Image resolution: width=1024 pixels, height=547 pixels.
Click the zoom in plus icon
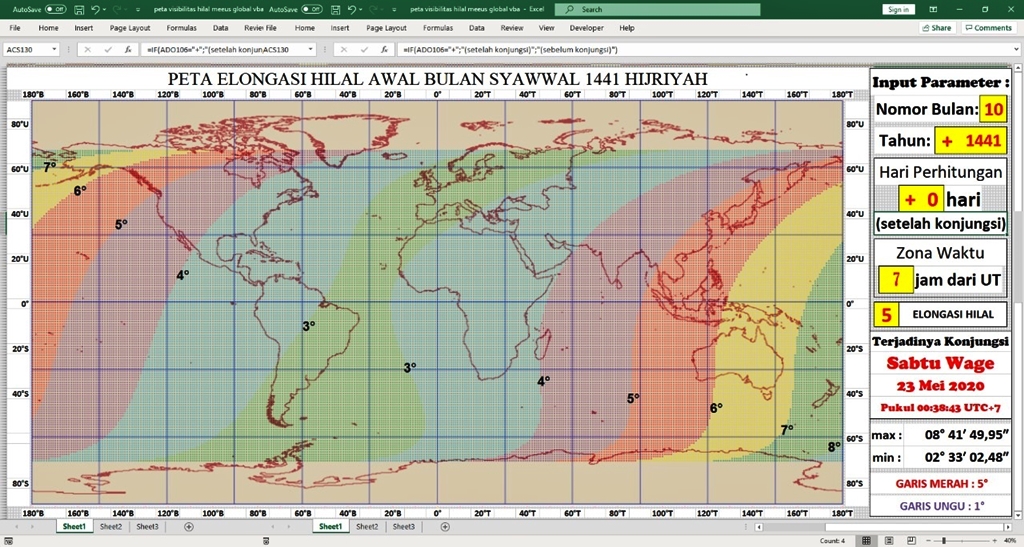pos(995,540)
